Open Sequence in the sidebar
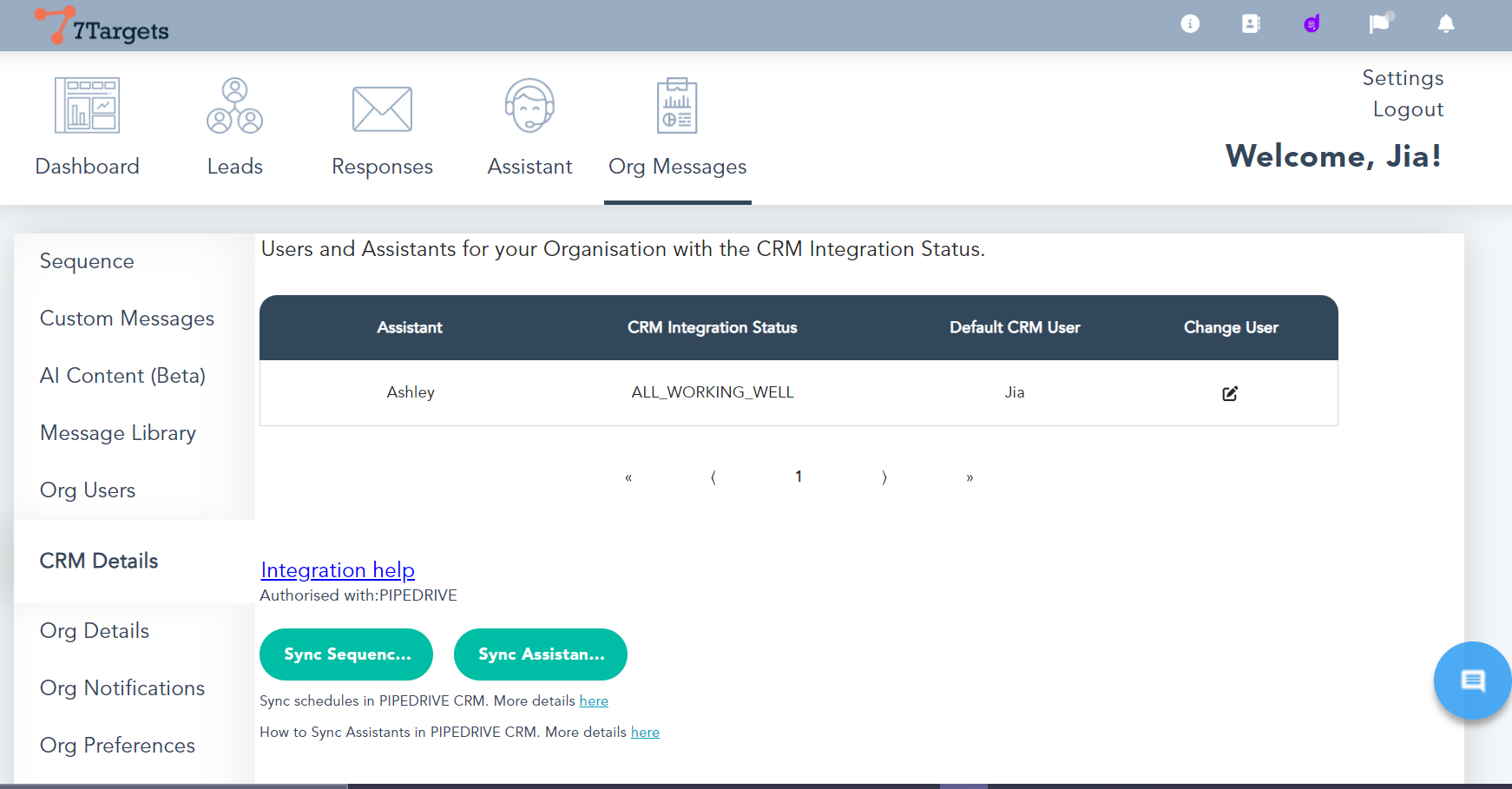1512x789 pixels. tap(87, 261)
